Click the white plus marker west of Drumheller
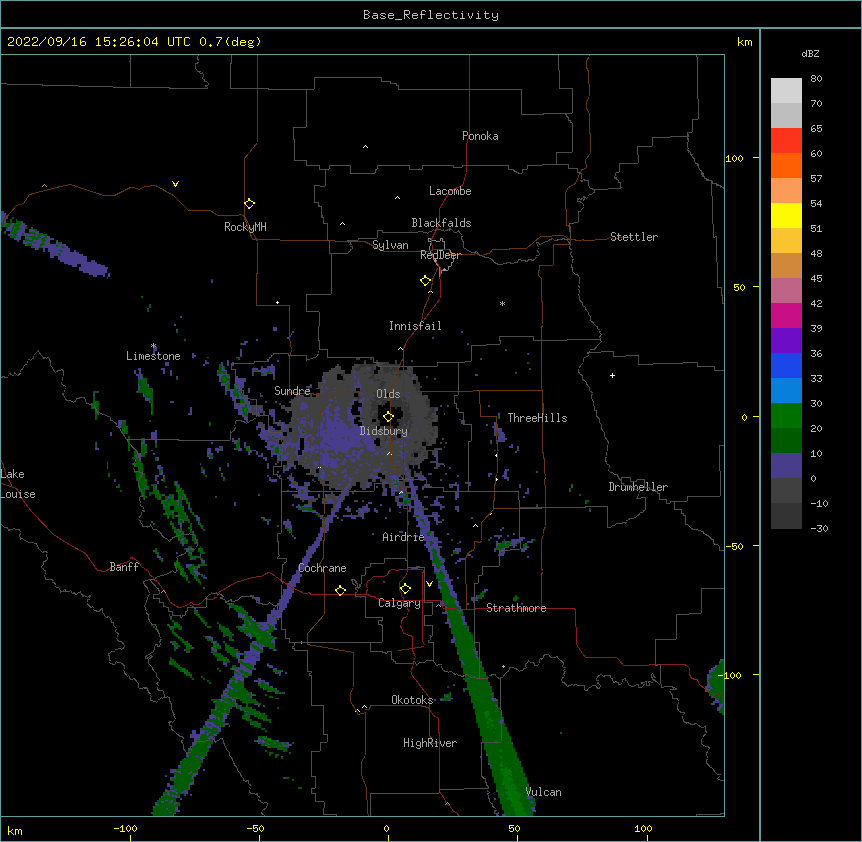This screenshot has width=862, height=842. click(x=612, y=375)
